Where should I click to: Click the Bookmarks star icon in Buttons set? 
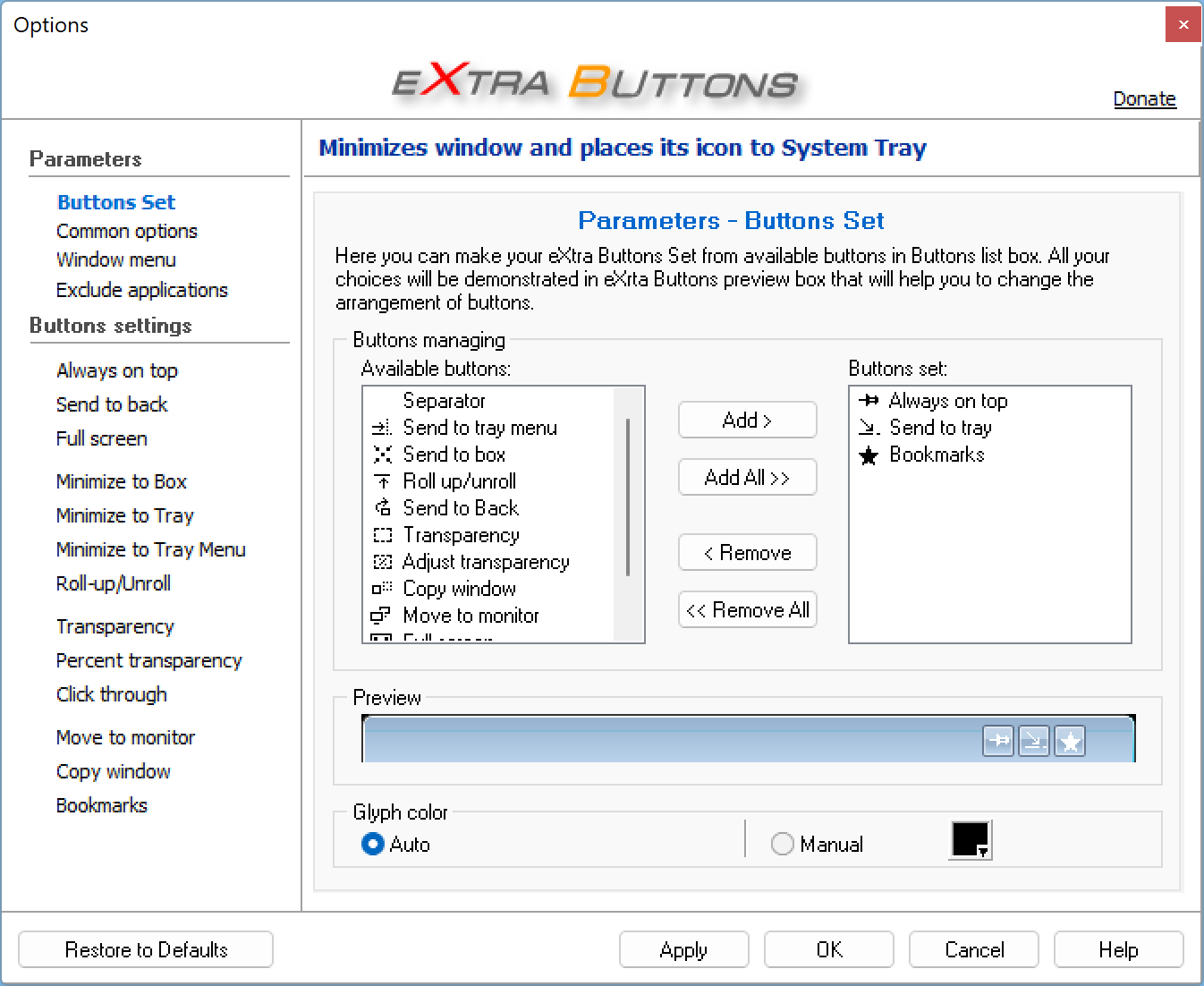[868, 455]
